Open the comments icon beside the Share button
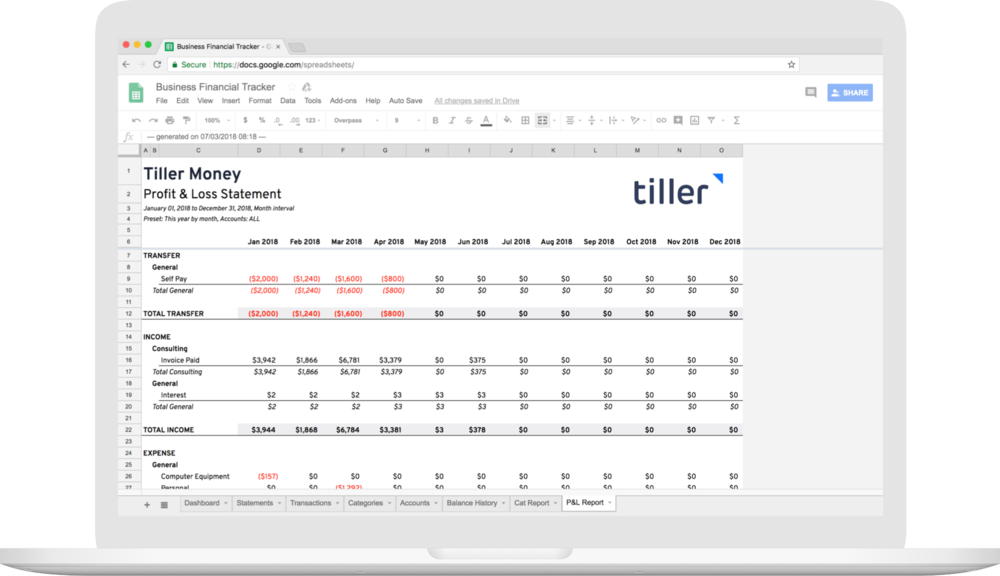Screen dimensions: 1000x576 tap(811, 92)
